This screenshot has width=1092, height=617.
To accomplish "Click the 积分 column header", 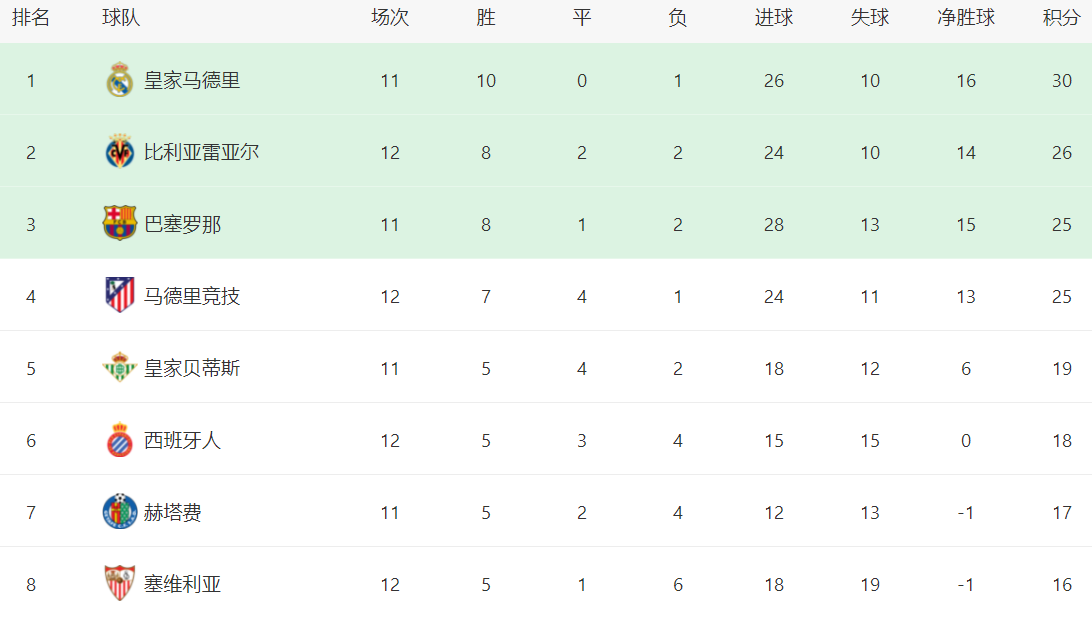I will 1061,18.
